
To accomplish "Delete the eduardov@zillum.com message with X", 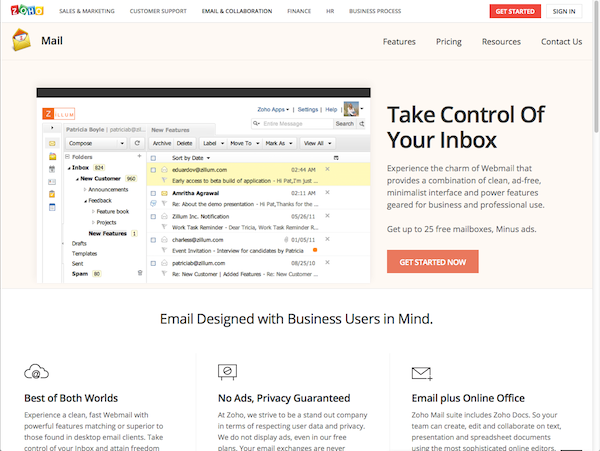I will [x=327, y=169].
